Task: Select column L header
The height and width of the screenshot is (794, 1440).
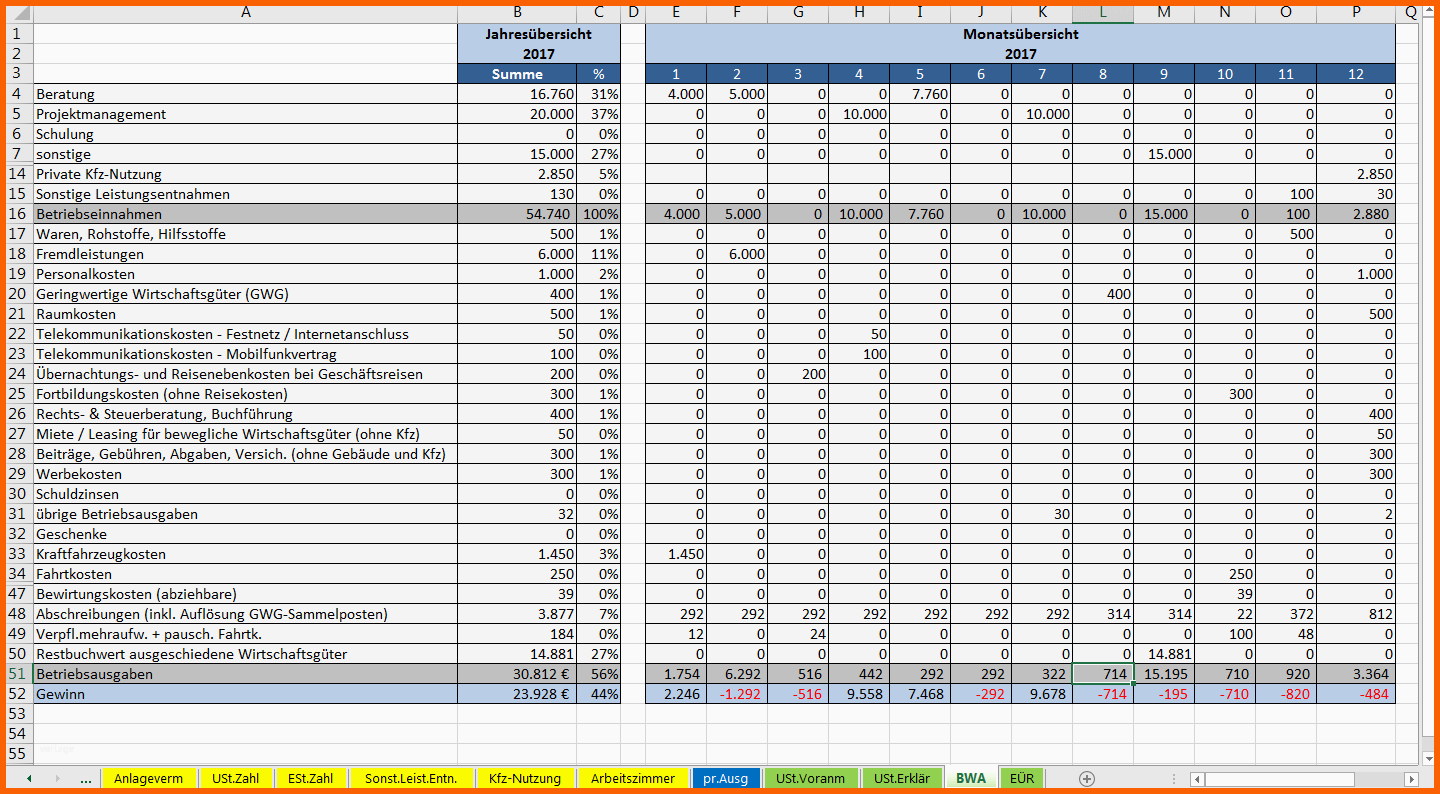Action: (x=1103, y=13)
